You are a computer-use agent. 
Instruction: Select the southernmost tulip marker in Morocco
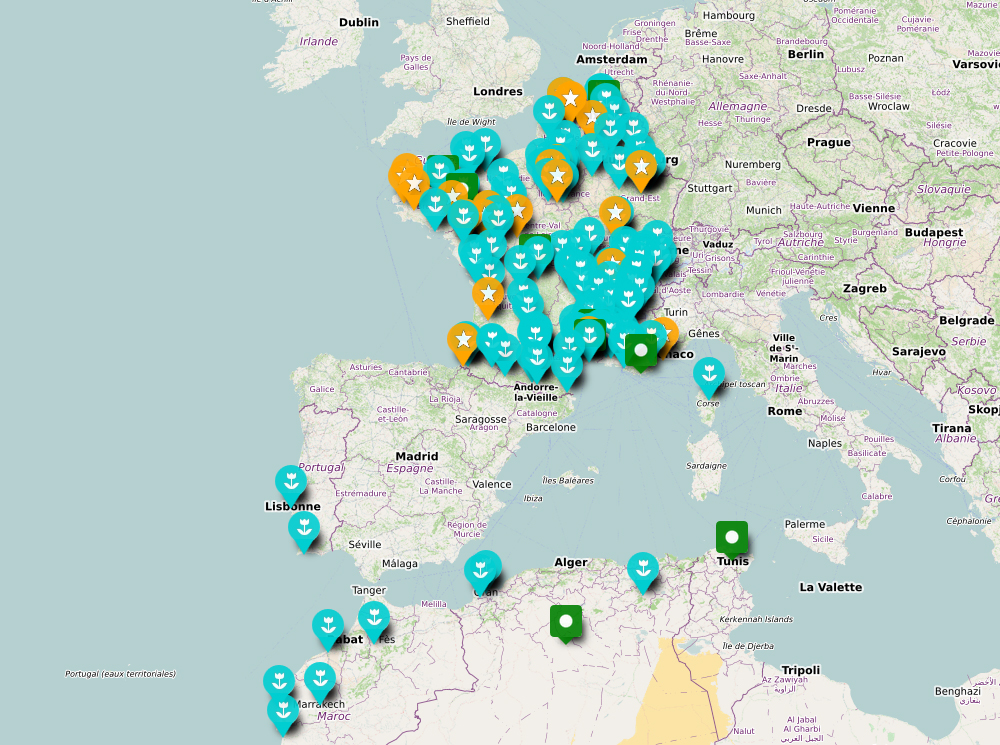[x=283, y=711]
